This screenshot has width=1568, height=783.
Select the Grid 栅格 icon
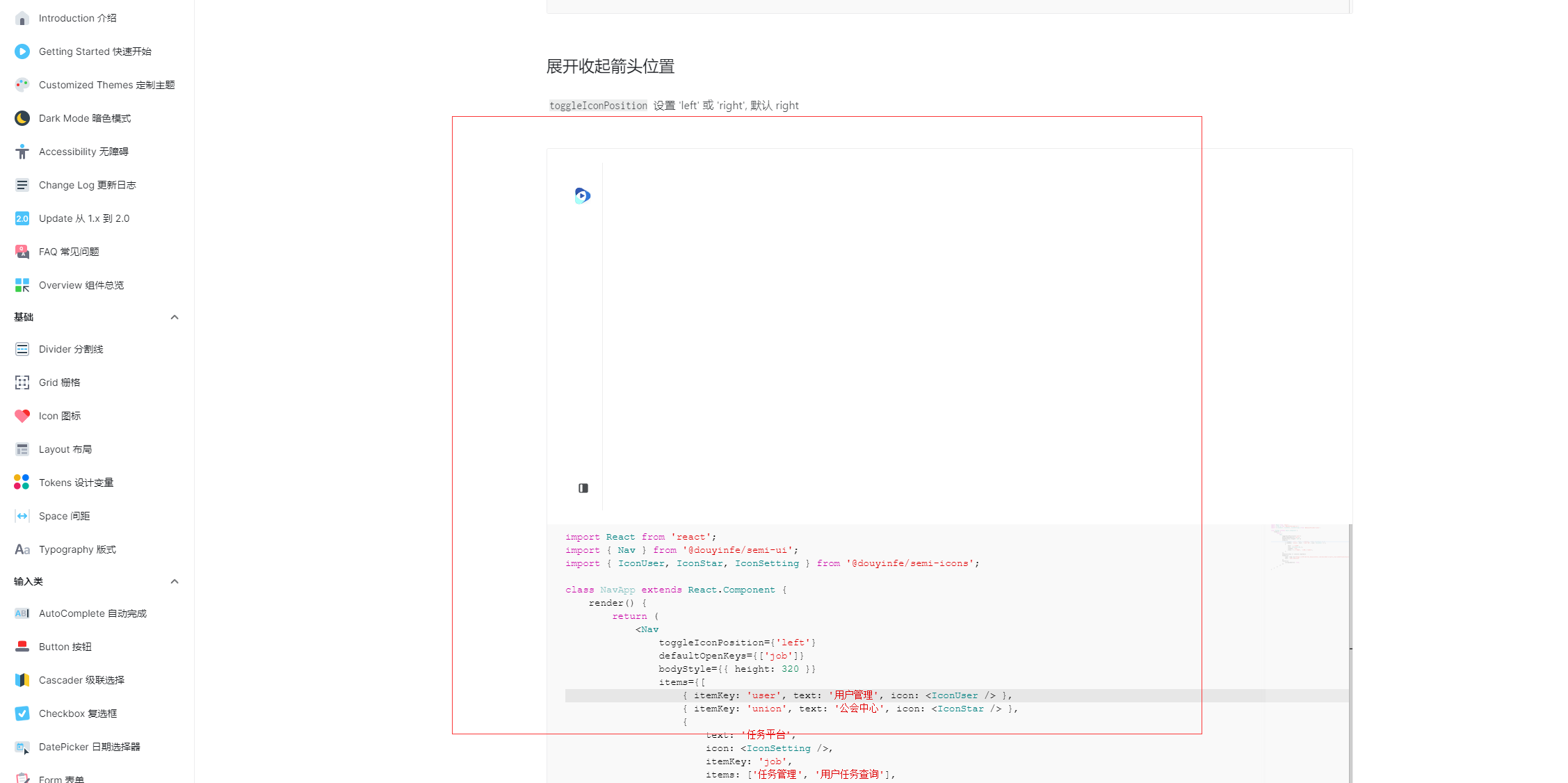(22, 382)
